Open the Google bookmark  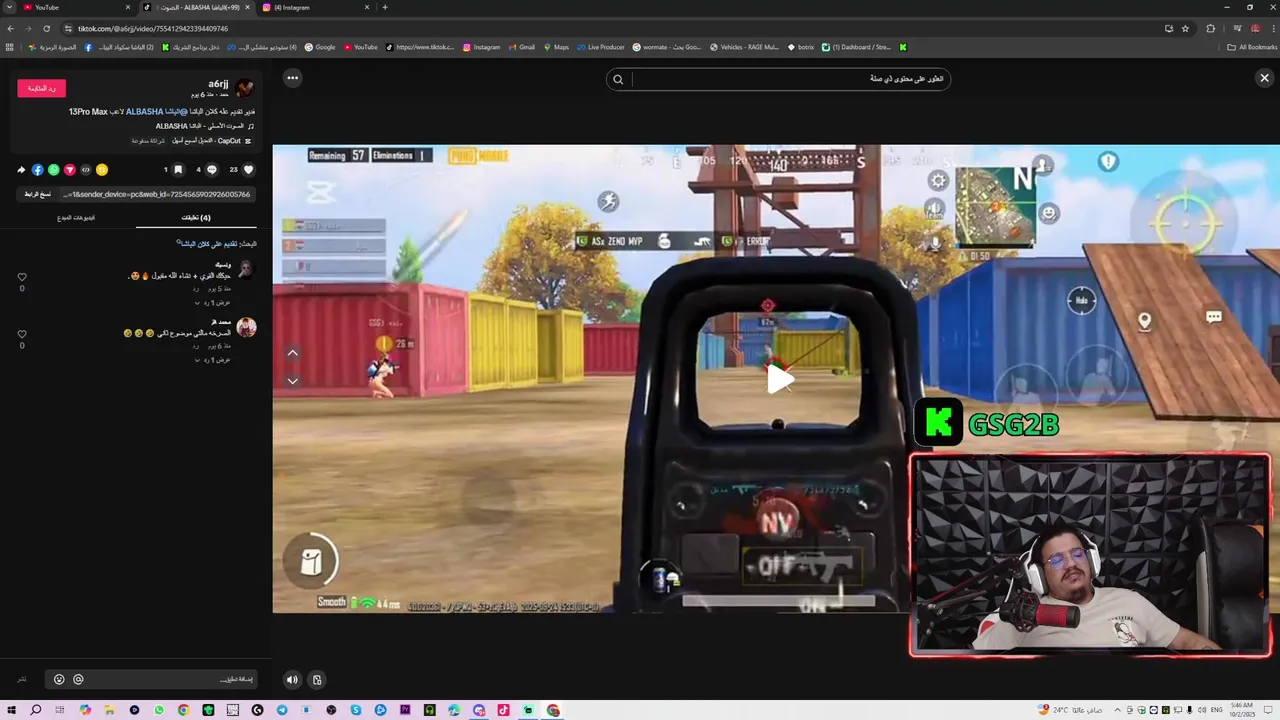[320, 47]
